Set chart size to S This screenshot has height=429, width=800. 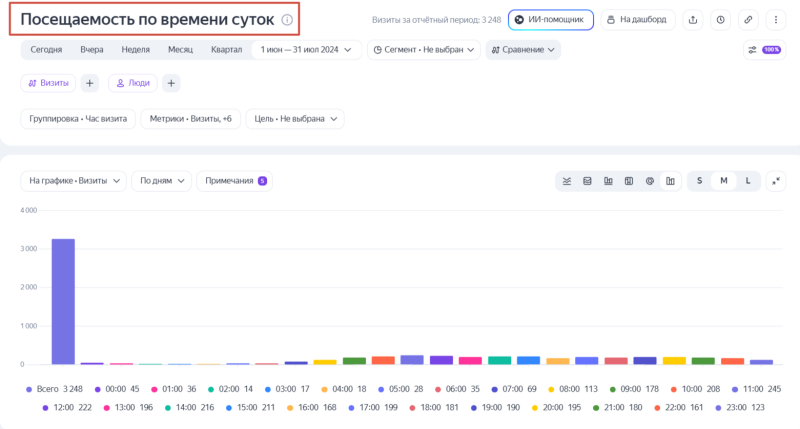[699, 181]
